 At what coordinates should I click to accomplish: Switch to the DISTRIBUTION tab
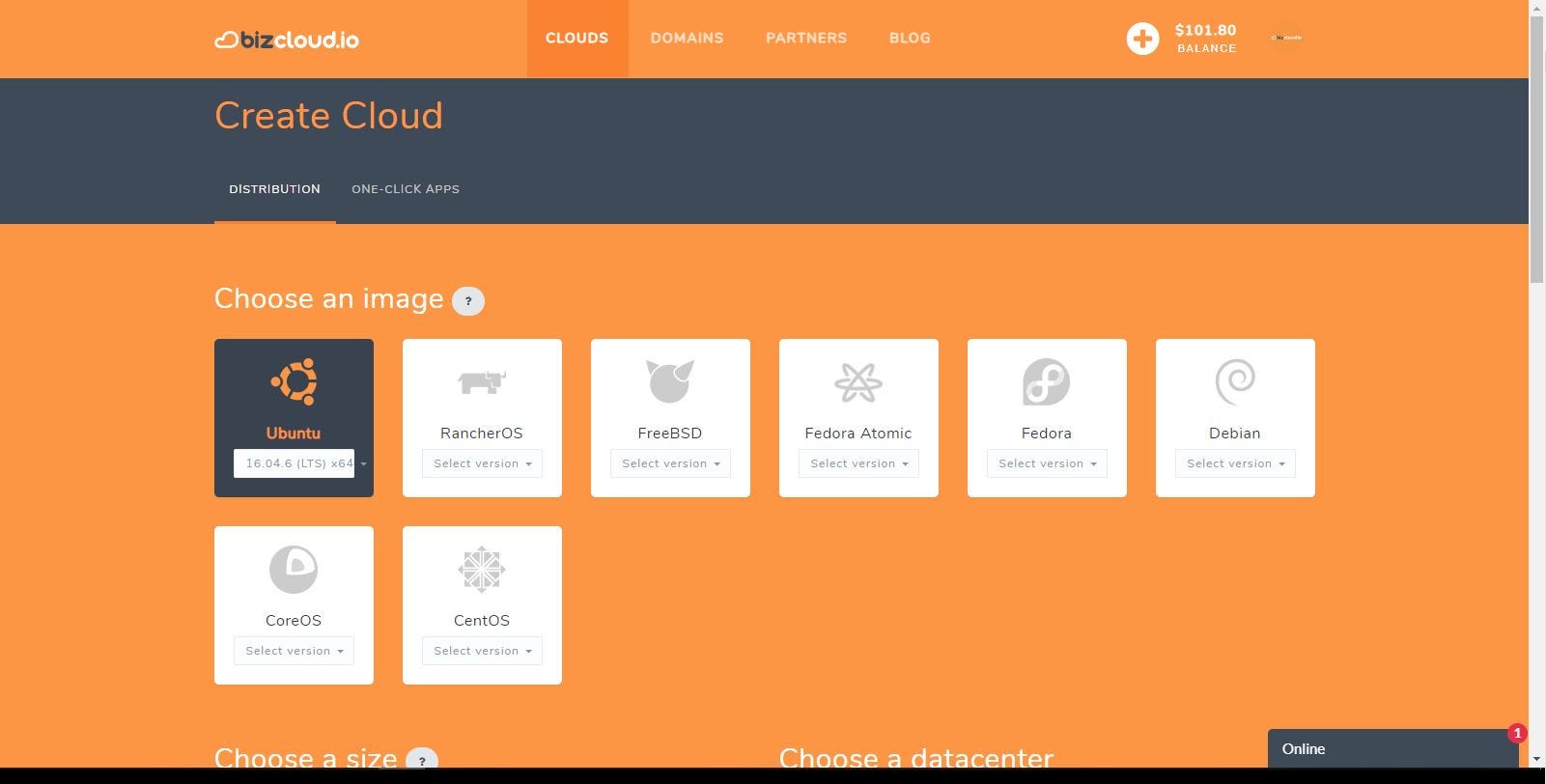pyautogui.click(x=275, y=189)
